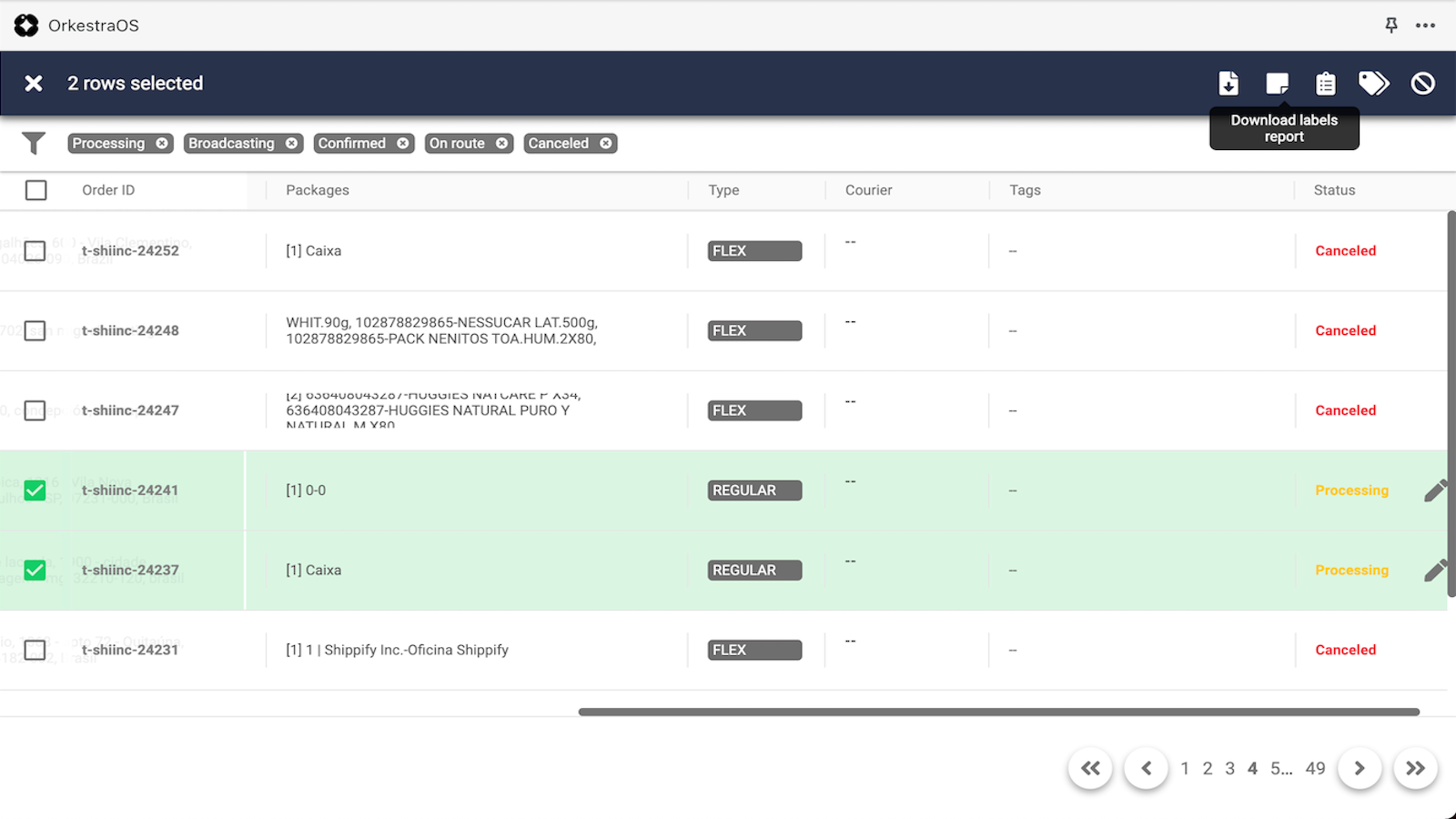Click the vertical scrollbar at the table's right
Screen dimensions: 1456x819
point(1451,404)
